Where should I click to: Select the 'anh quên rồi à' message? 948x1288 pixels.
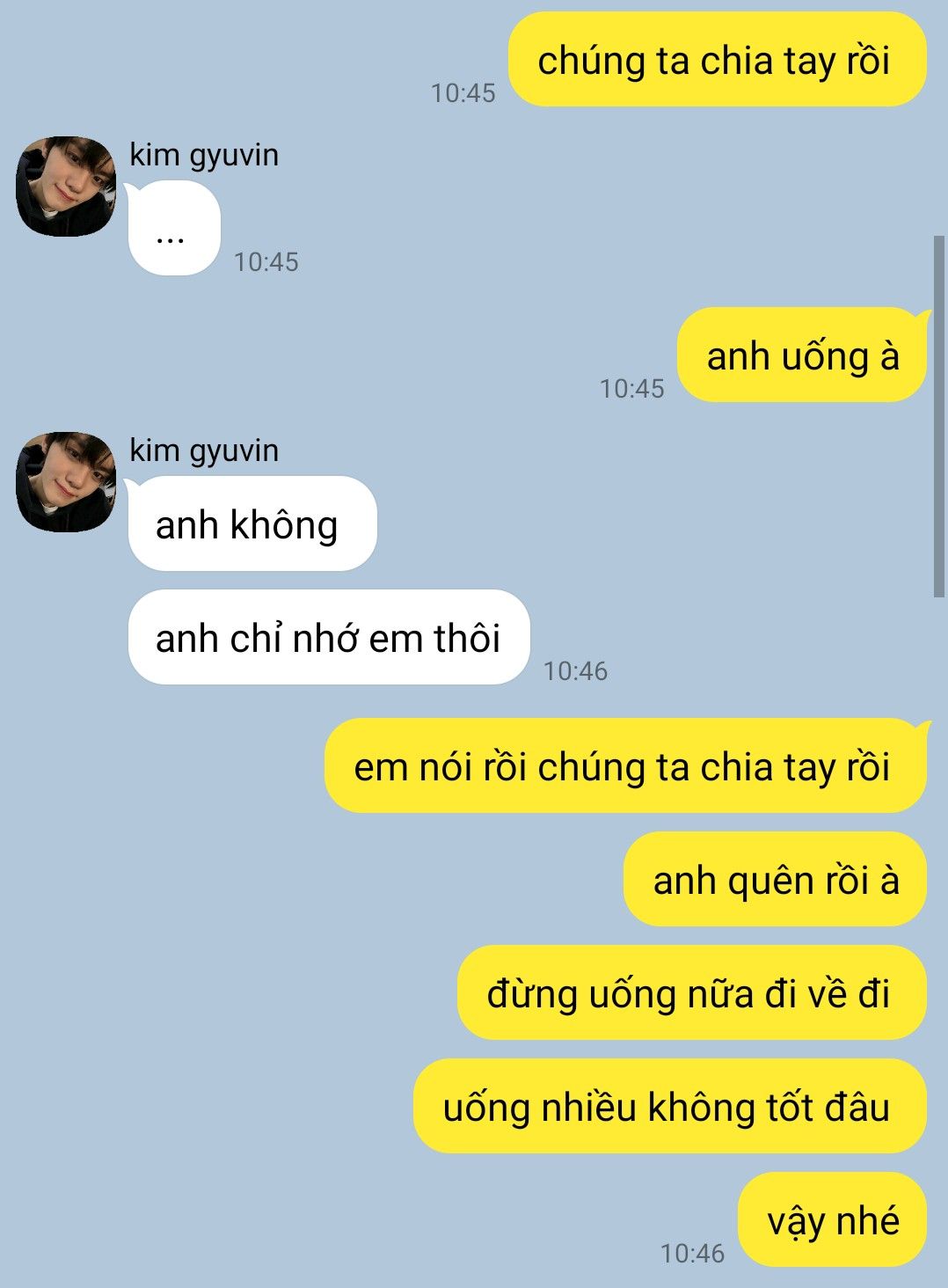coord(776,879)
